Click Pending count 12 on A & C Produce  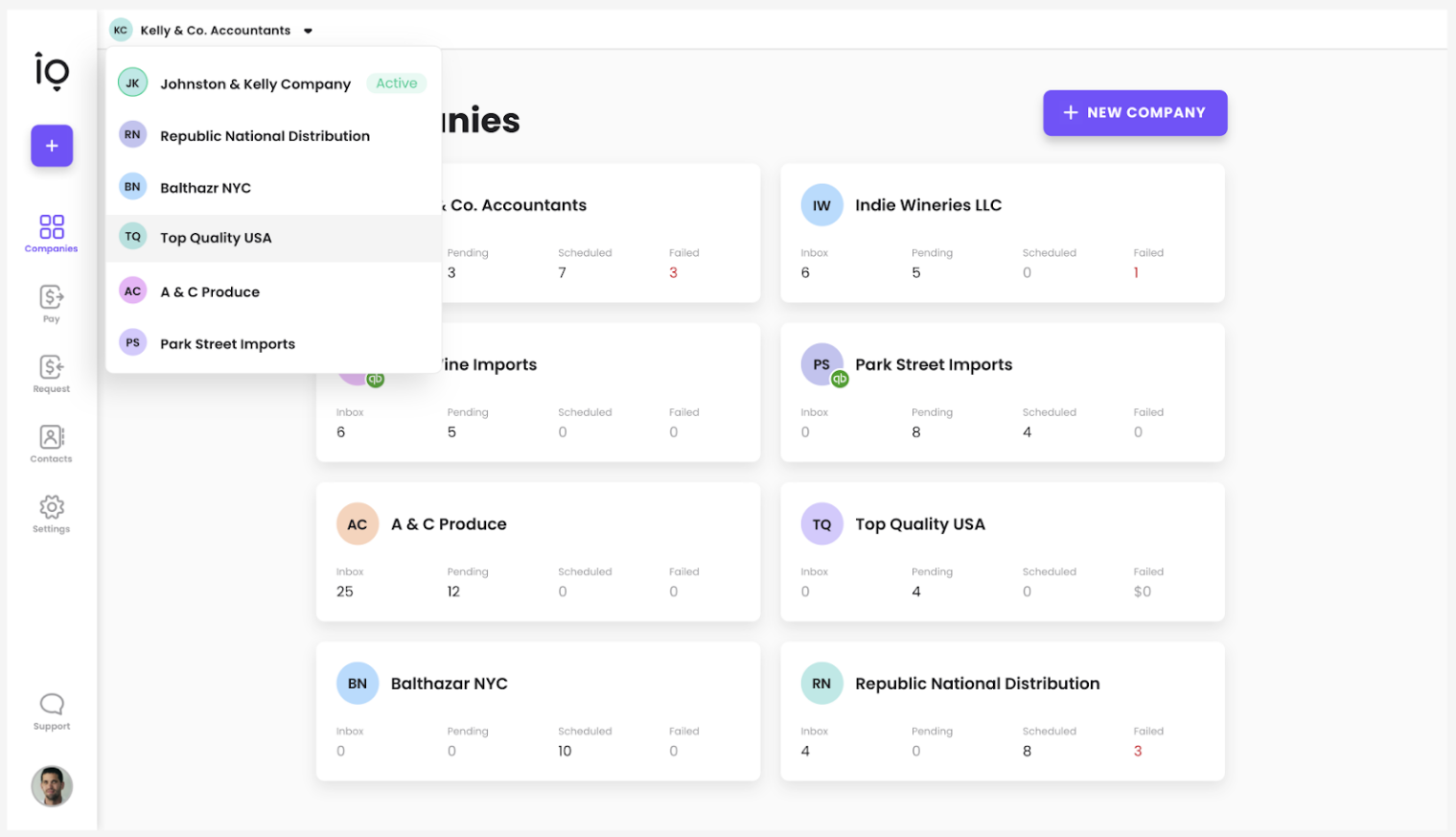pyautogui.click(x=453, y=592)
